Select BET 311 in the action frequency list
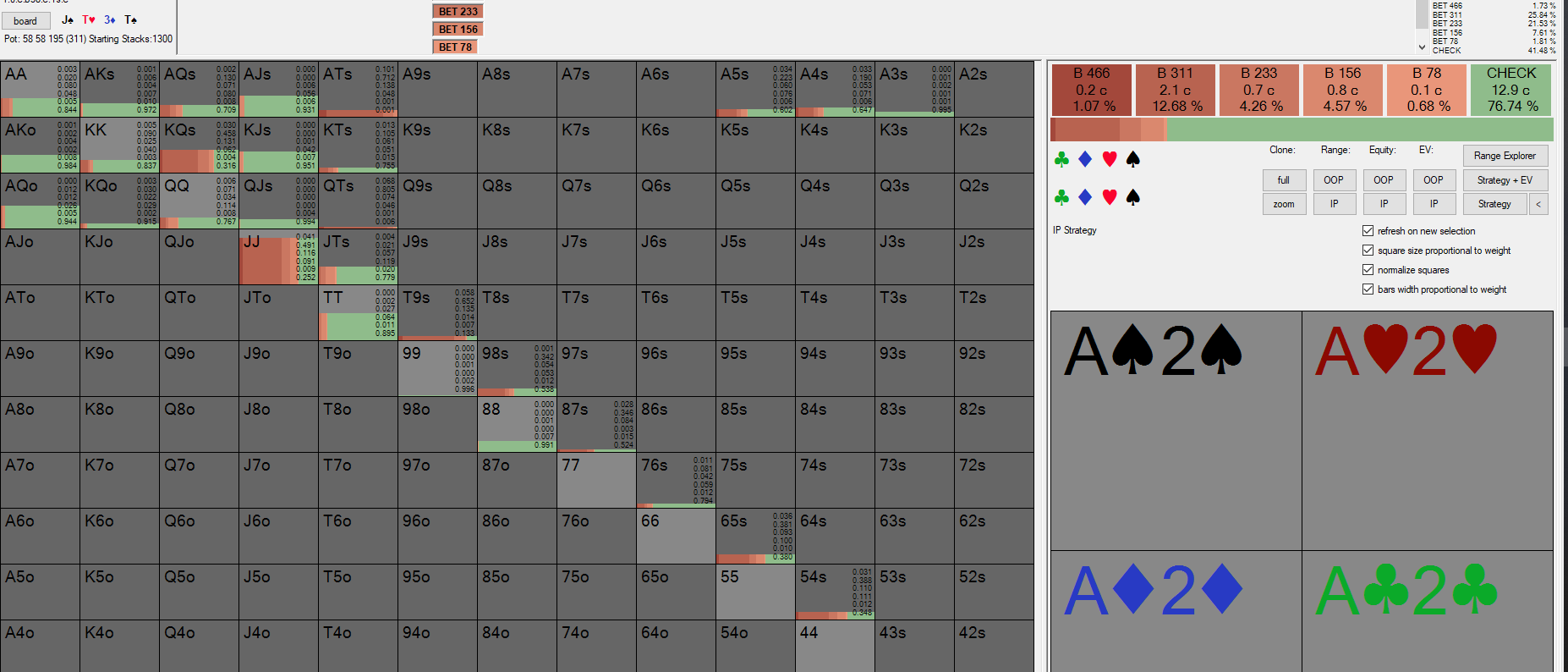1568x672 pixels. click(1494, 14)
